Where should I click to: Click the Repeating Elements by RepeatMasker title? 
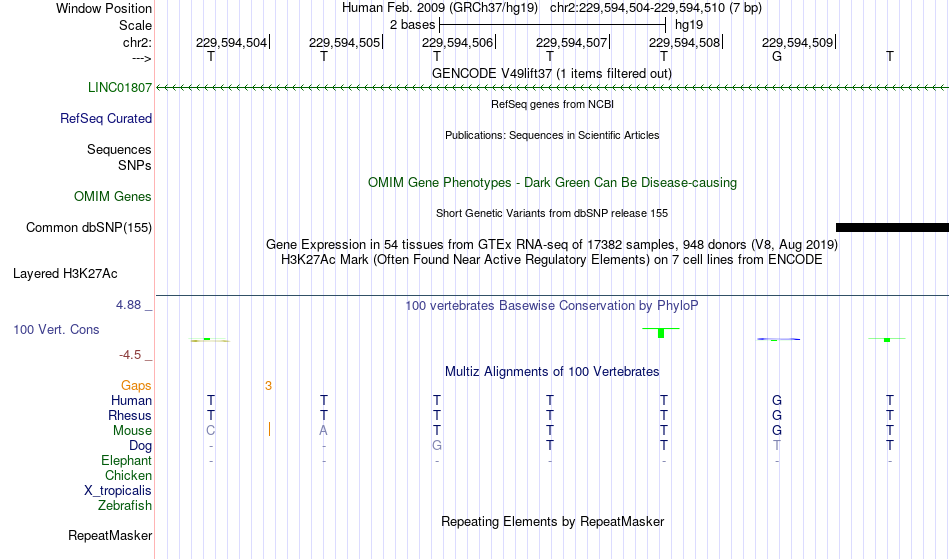coord(552,521)
